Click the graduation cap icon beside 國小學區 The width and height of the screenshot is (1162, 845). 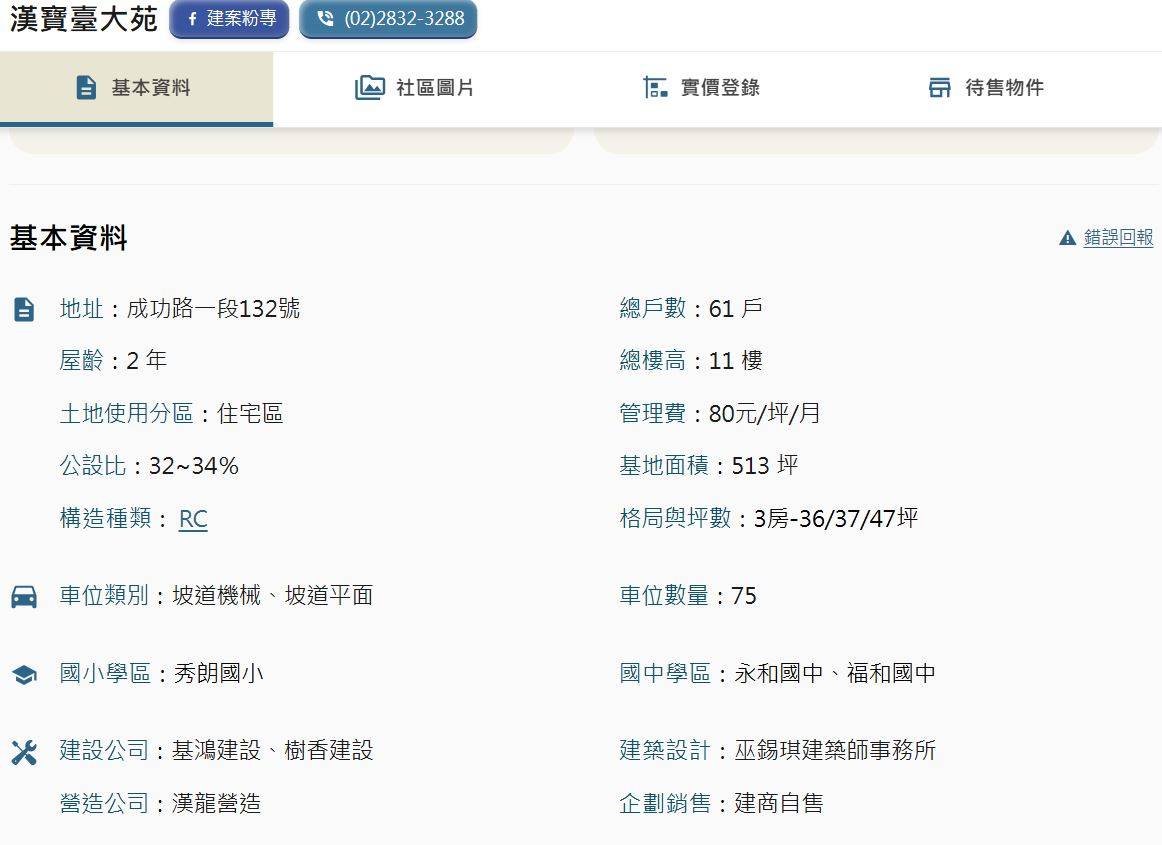click(x=24, y=675)
